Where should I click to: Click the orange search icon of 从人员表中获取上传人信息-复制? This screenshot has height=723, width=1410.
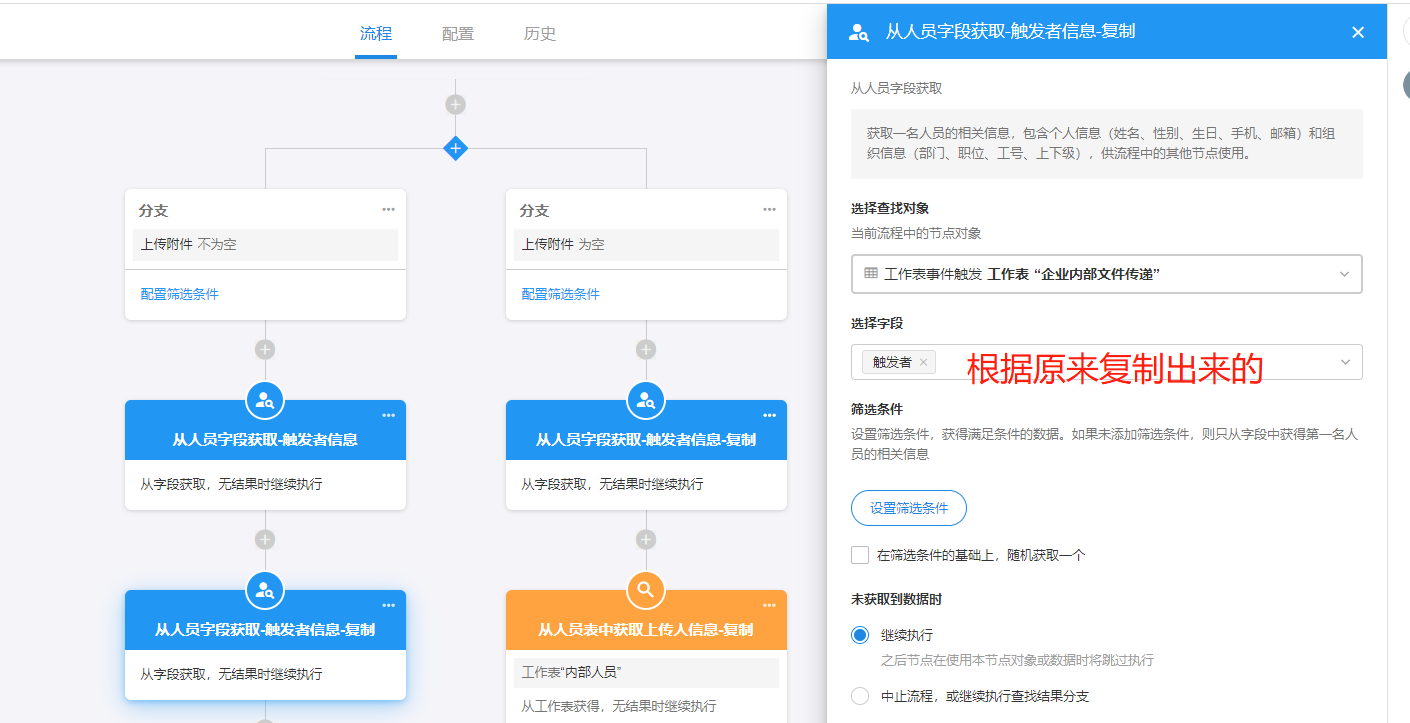pyautogui.click(x=646, y=590)
